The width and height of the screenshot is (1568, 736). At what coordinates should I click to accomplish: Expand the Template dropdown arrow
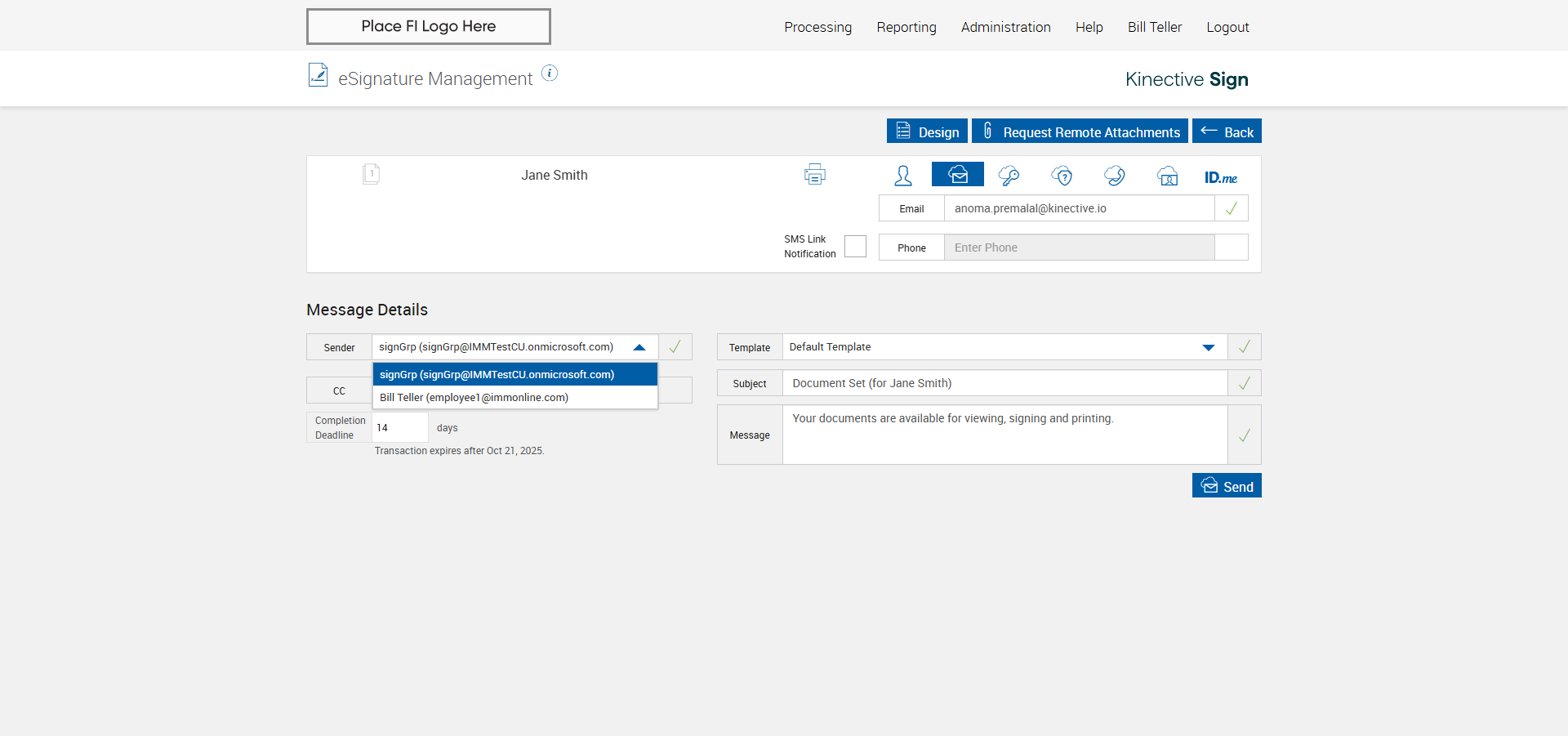[x=1208, y=347]
